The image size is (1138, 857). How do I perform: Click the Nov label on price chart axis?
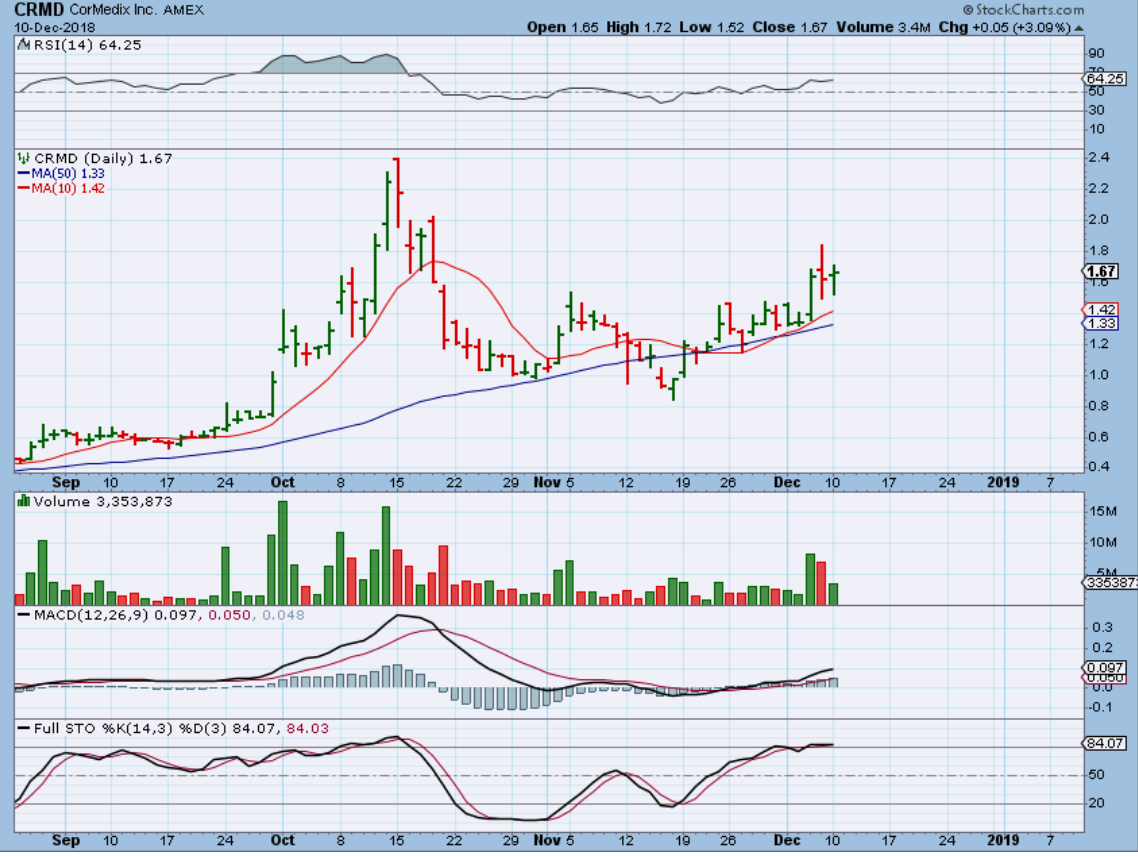pyautogui.click(x=547, y=483)
